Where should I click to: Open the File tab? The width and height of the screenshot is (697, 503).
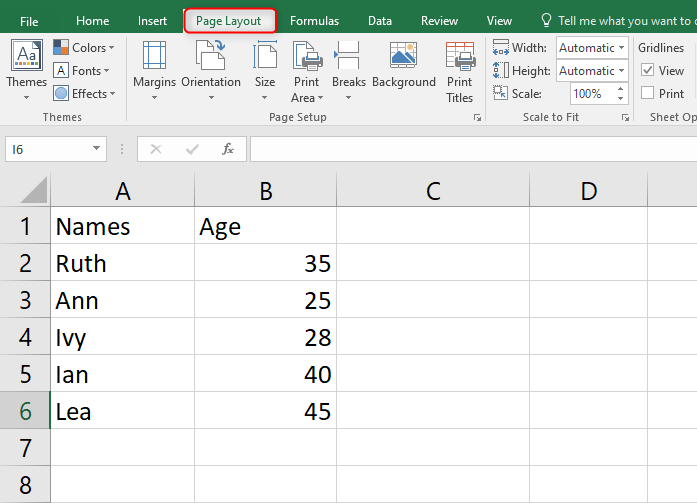(x=29, y=21)
